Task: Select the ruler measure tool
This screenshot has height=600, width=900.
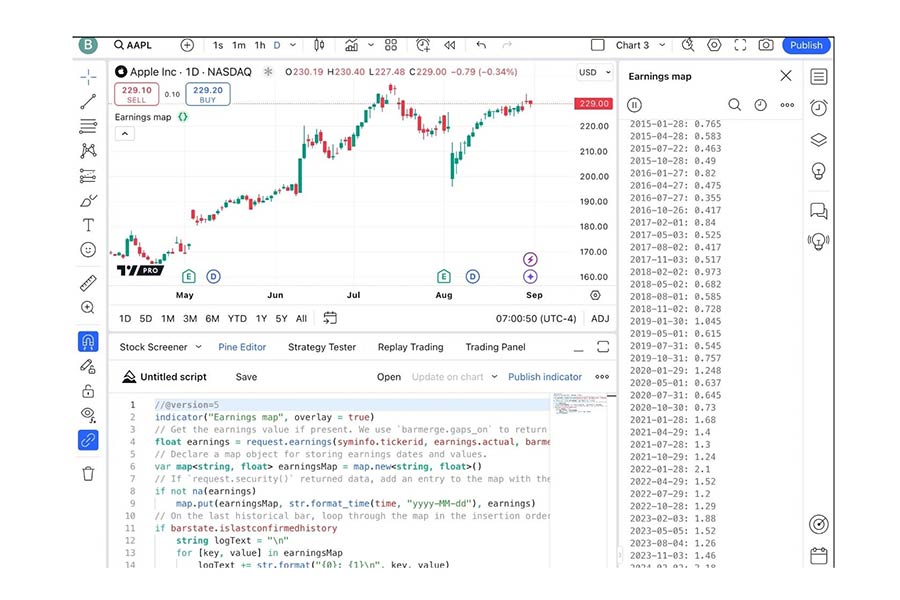Action: 88,282
